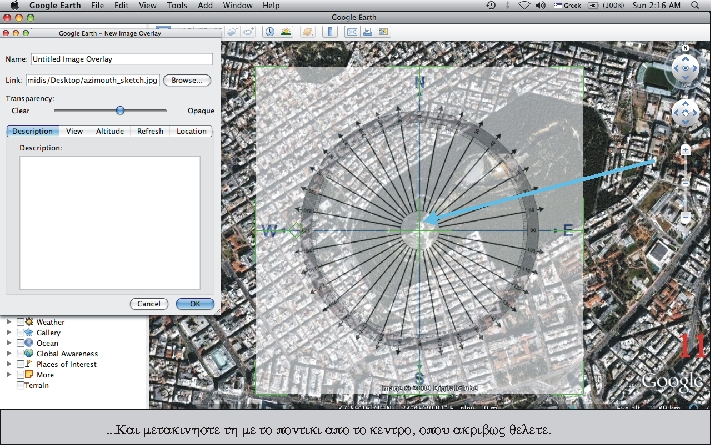Screen dimensions: 711x445
Task: Switch to Sky/planets view icon
Action: click(x=308, y=32)
